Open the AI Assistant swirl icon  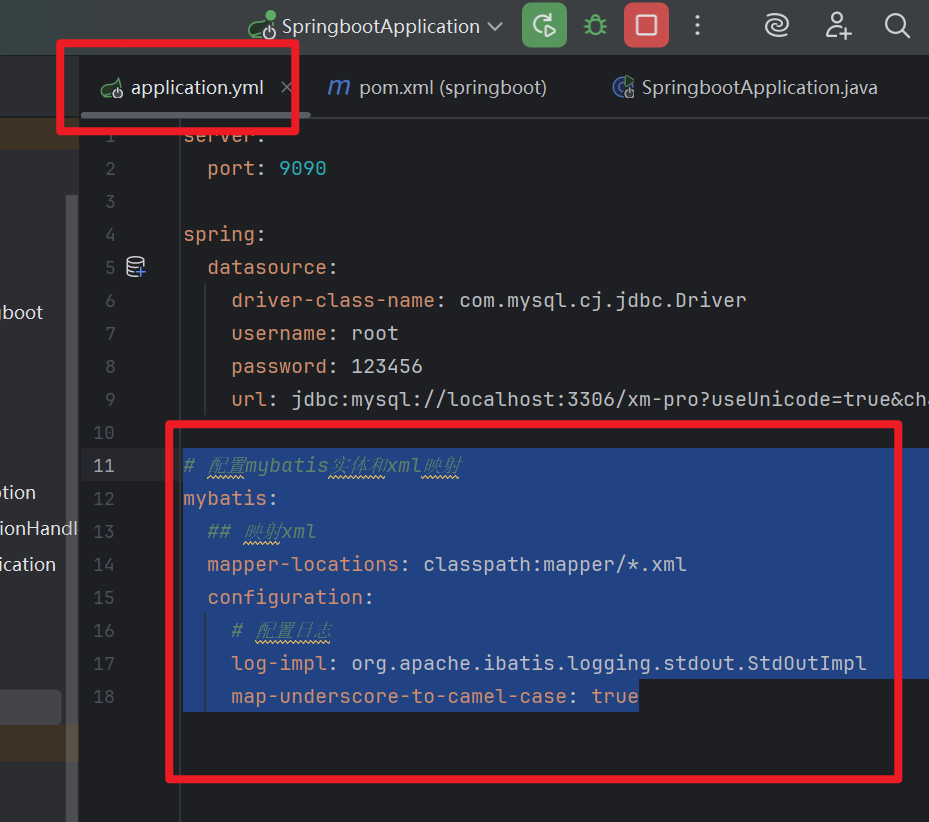(776, 25)
